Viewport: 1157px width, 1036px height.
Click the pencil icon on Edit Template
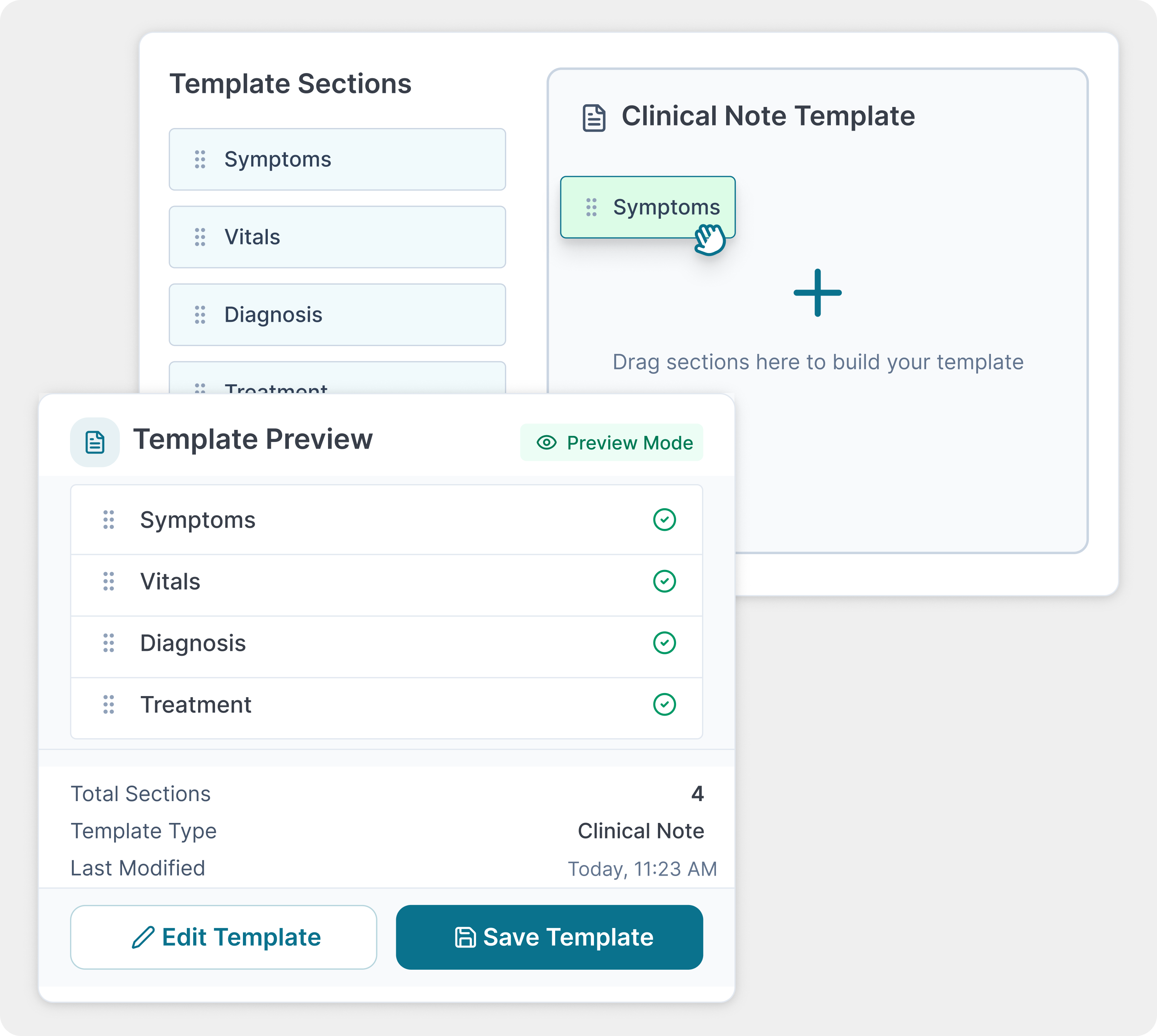[144, 937]
